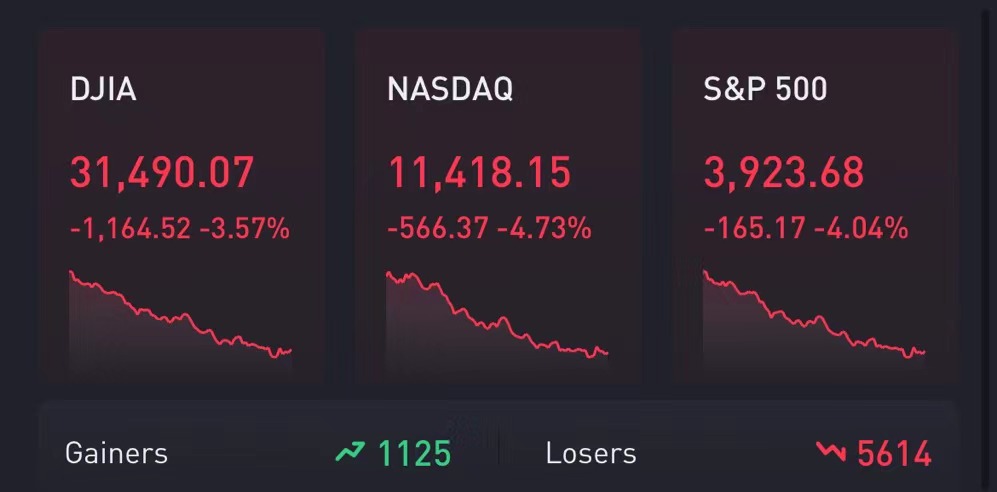Click S&P 500 change -165.17 -4.04%
Image resolution: width=997 pixels, height=492 pixels.
[x=806, y=228]
